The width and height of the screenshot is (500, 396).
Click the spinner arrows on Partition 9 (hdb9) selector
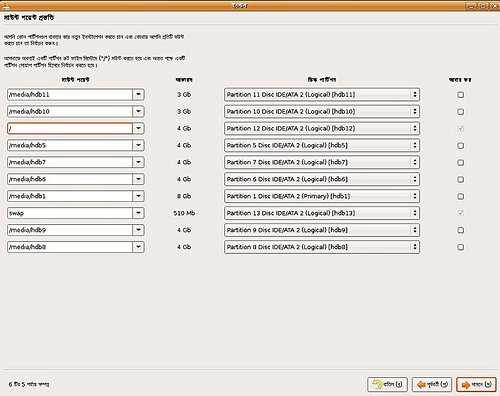[415, 230]
